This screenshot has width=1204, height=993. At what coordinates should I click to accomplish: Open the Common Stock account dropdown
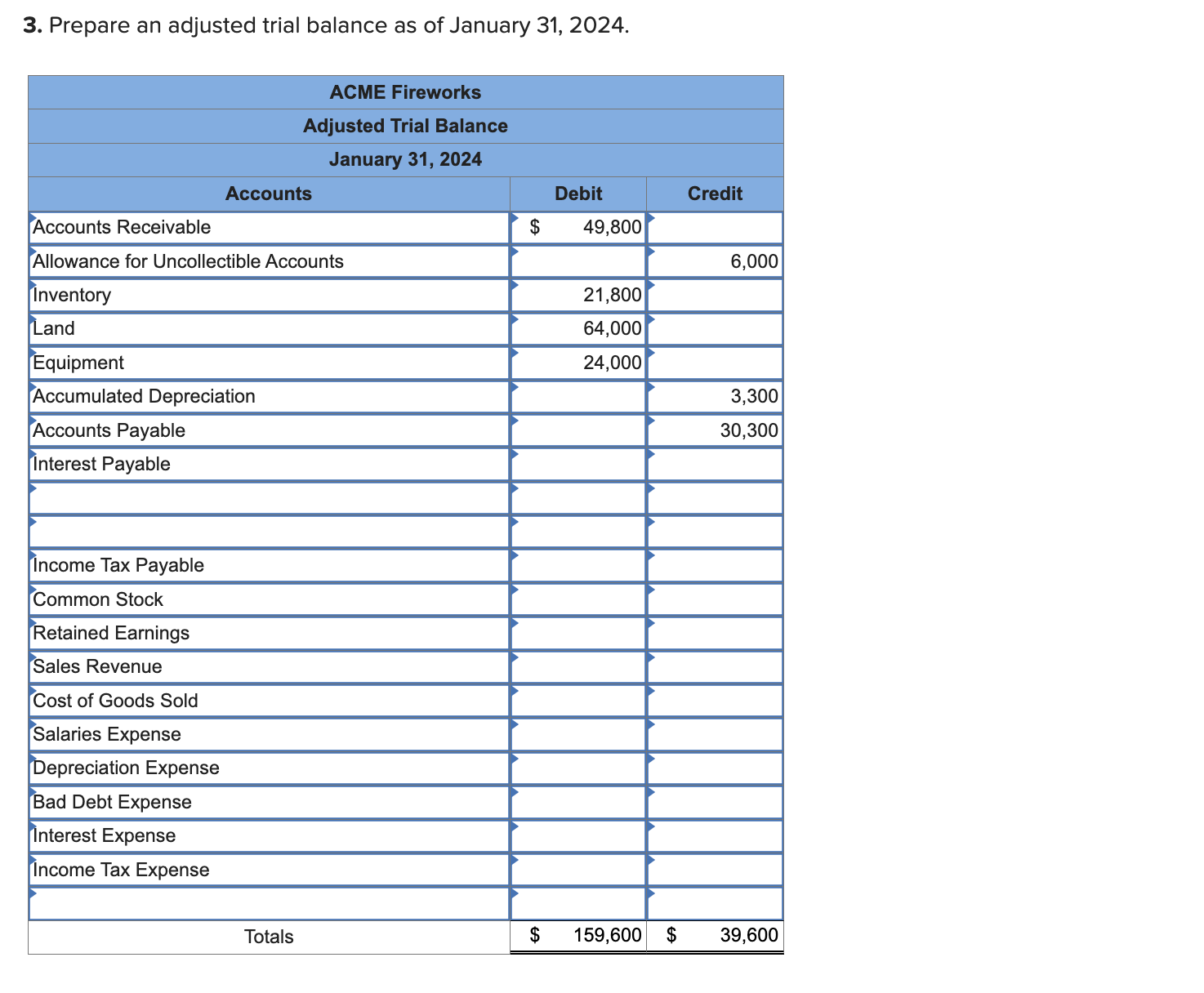point(270,599)
